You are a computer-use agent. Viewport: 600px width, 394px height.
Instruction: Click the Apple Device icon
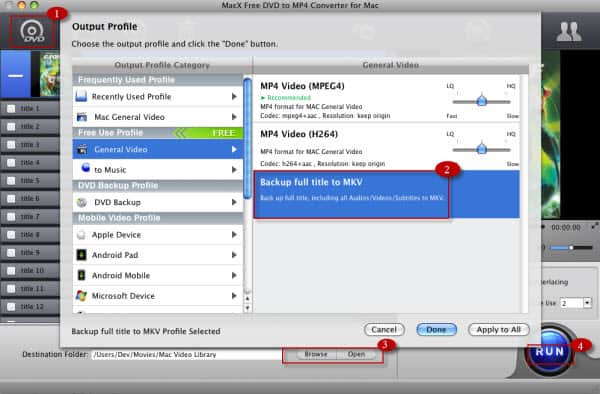point(81,234)
